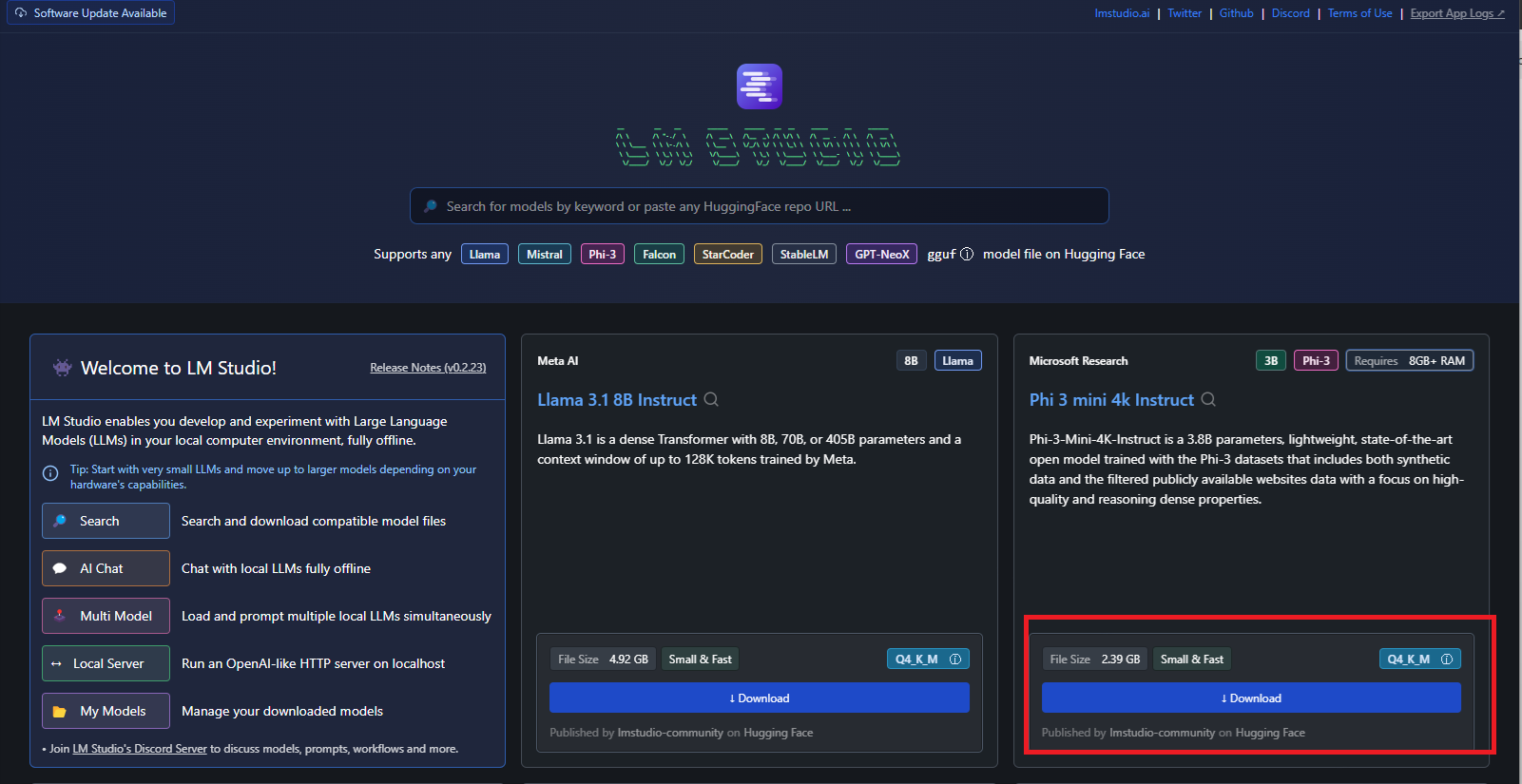Click the joystick icon on the Multi Model button
This screenshot has height=784, width=1522.
tap(60, 615)
